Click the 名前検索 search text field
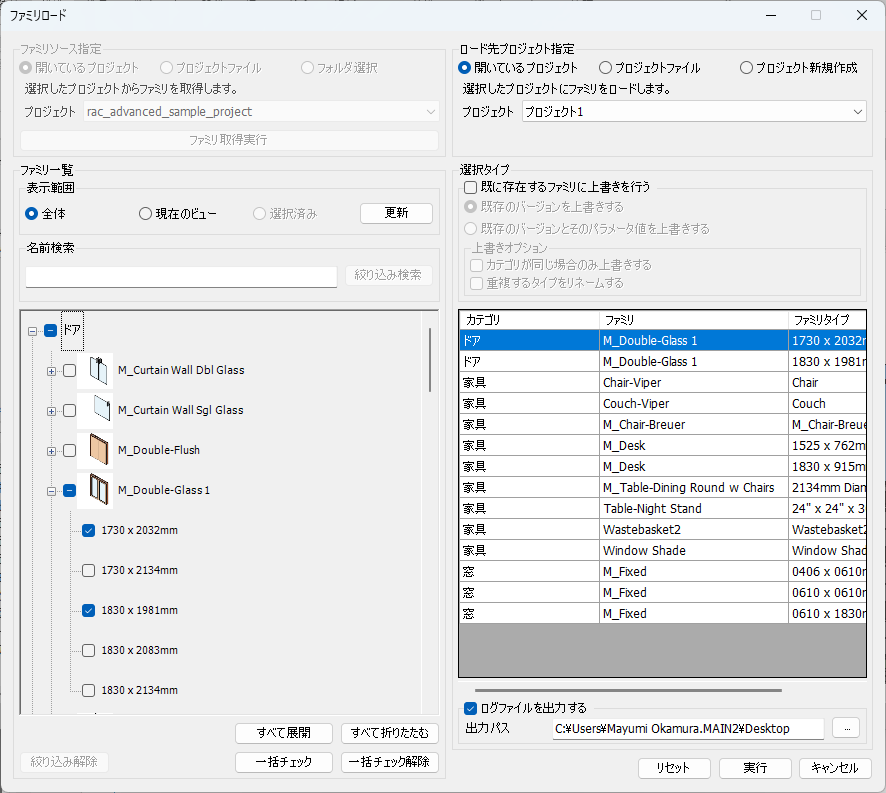Viewport: 886px width, 793px height. coord(181,277)
